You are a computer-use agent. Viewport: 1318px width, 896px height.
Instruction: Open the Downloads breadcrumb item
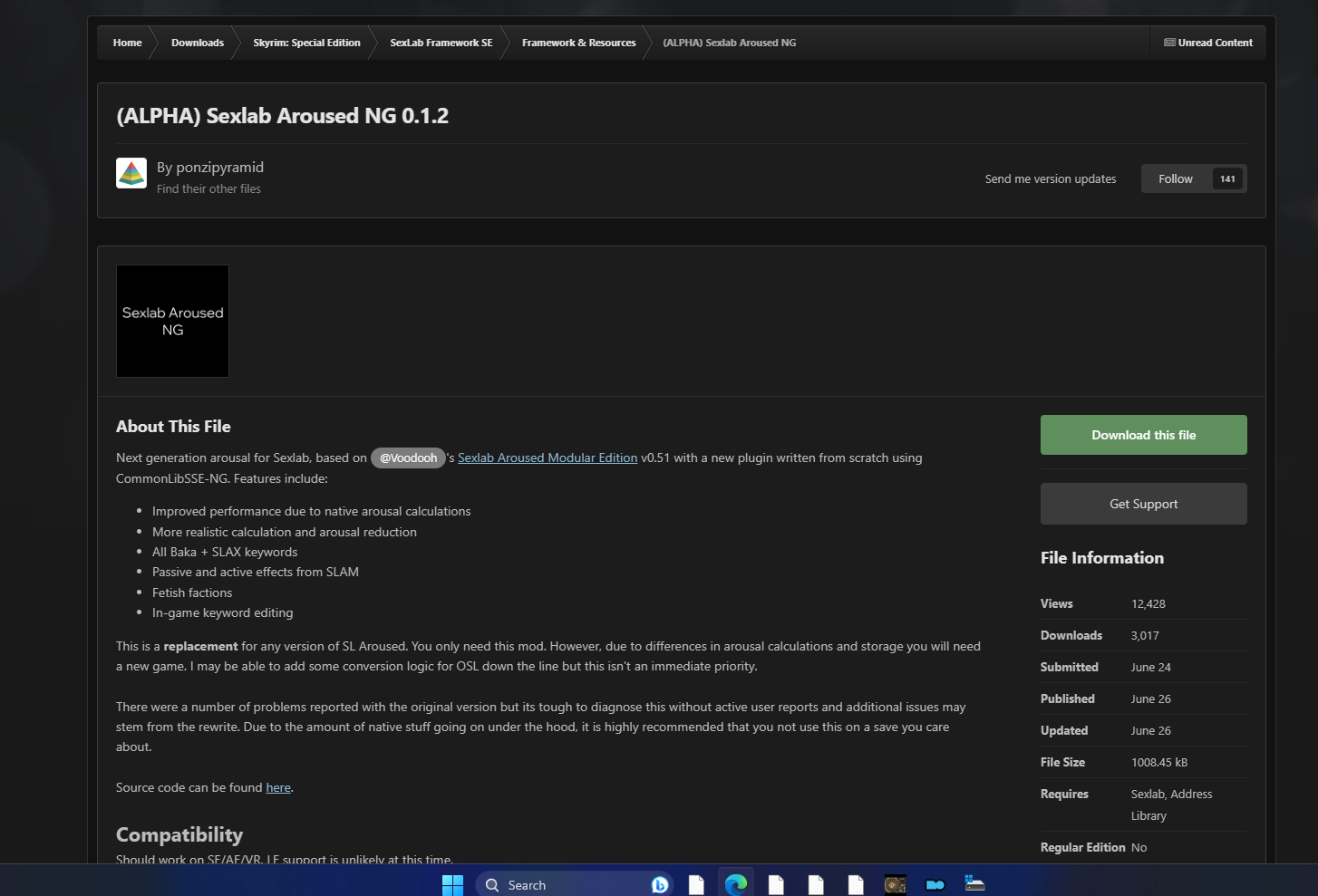(x=198, y=43)
